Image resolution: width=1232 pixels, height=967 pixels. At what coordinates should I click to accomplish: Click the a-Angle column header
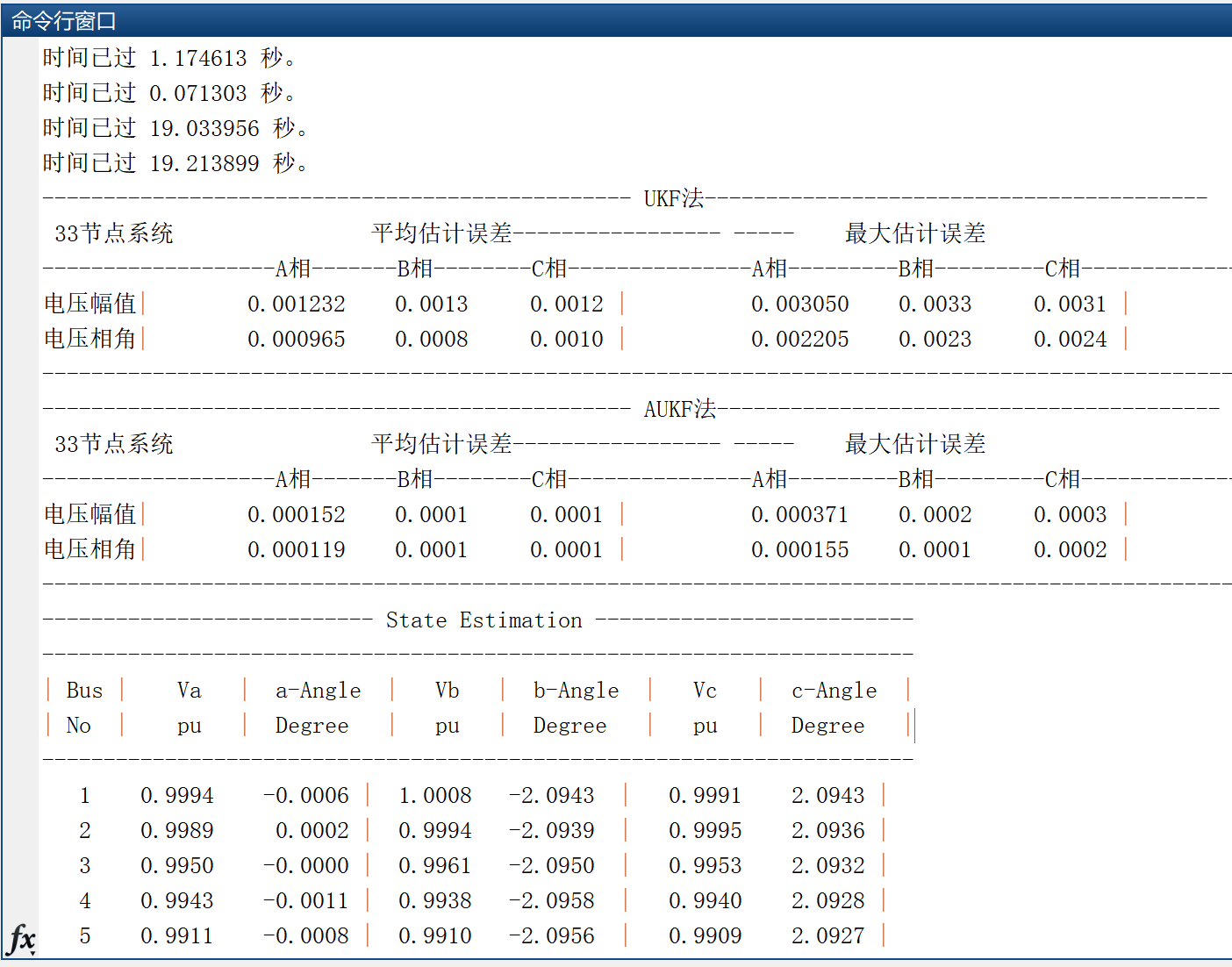coord(319,691)
